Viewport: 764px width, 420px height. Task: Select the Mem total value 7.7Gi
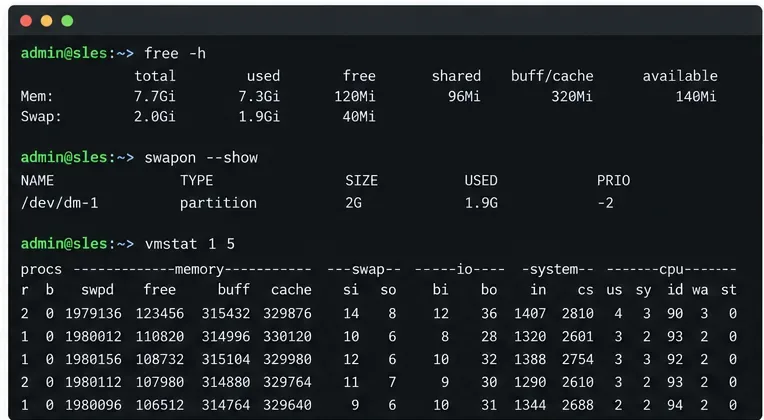[x=155, y=96]
